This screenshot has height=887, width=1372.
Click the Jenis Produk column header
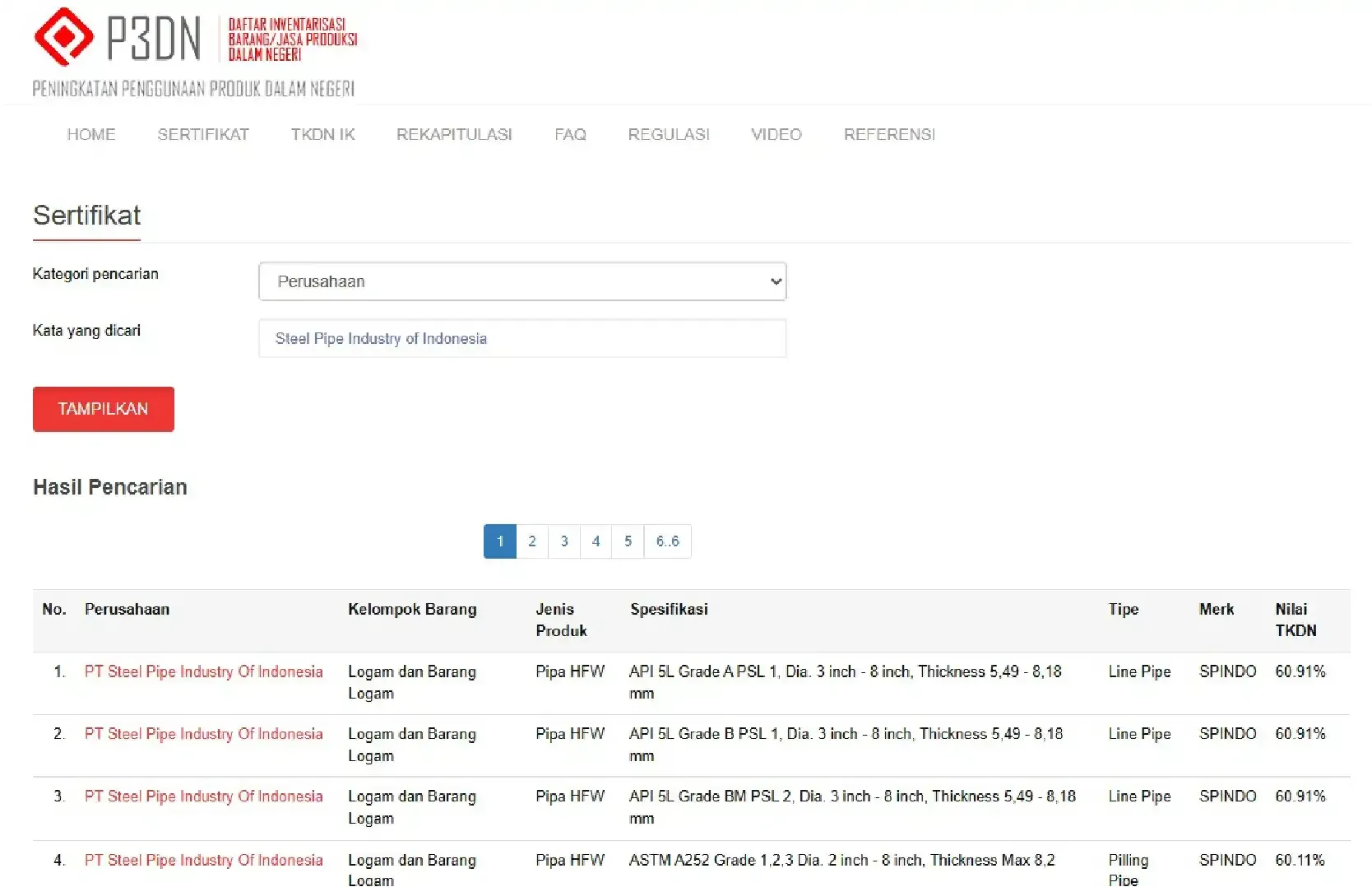[x=562, y=620]
